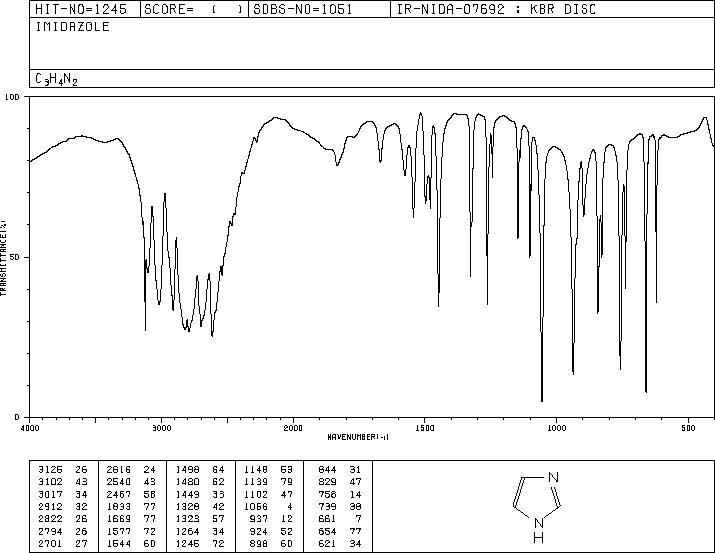
Task: Click the SCORE= header field
Action: [x=194, y=9]
